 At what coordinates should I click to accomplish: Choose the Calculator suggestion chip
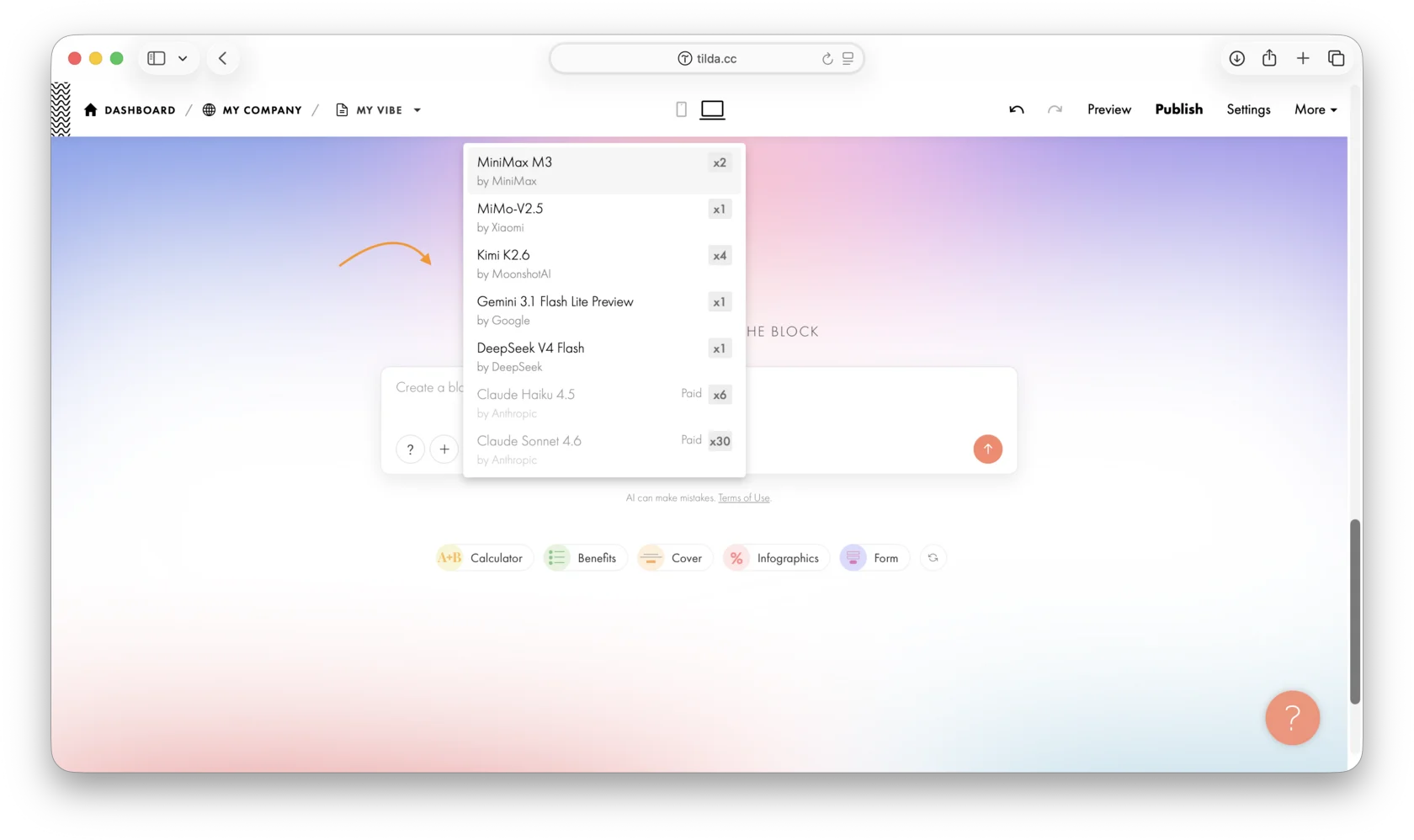[484, 558]
